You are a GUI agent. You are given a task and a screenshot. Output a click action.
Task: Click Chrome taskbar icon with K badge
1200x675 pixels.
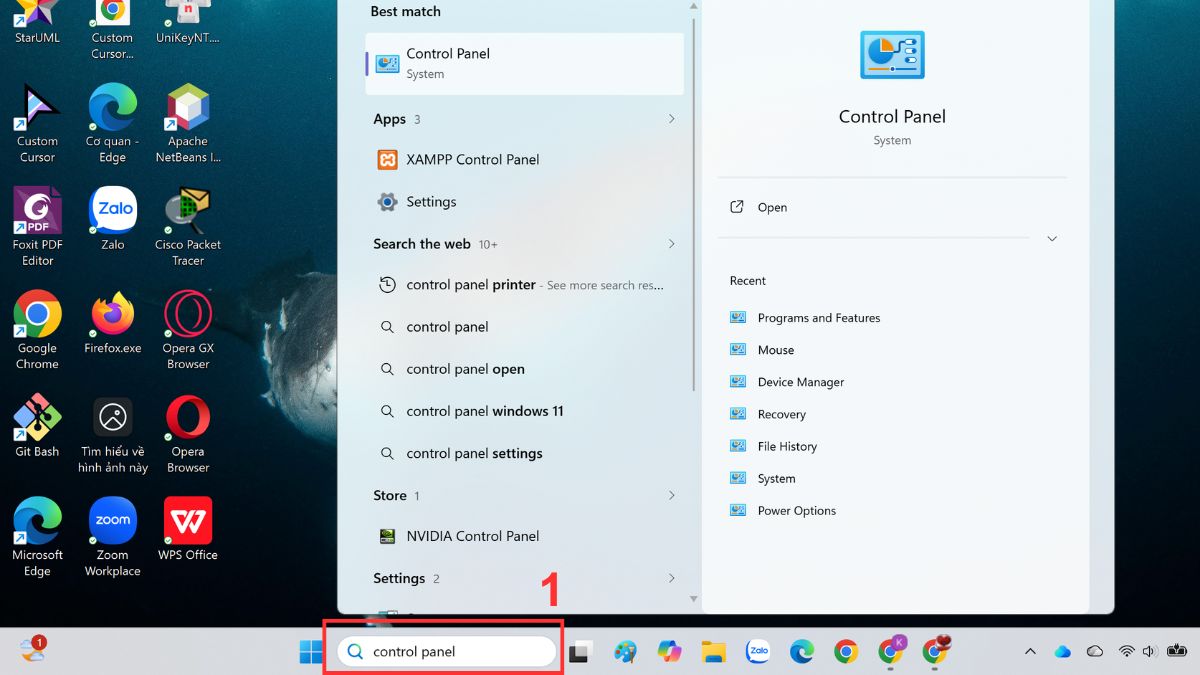point(891,650)
